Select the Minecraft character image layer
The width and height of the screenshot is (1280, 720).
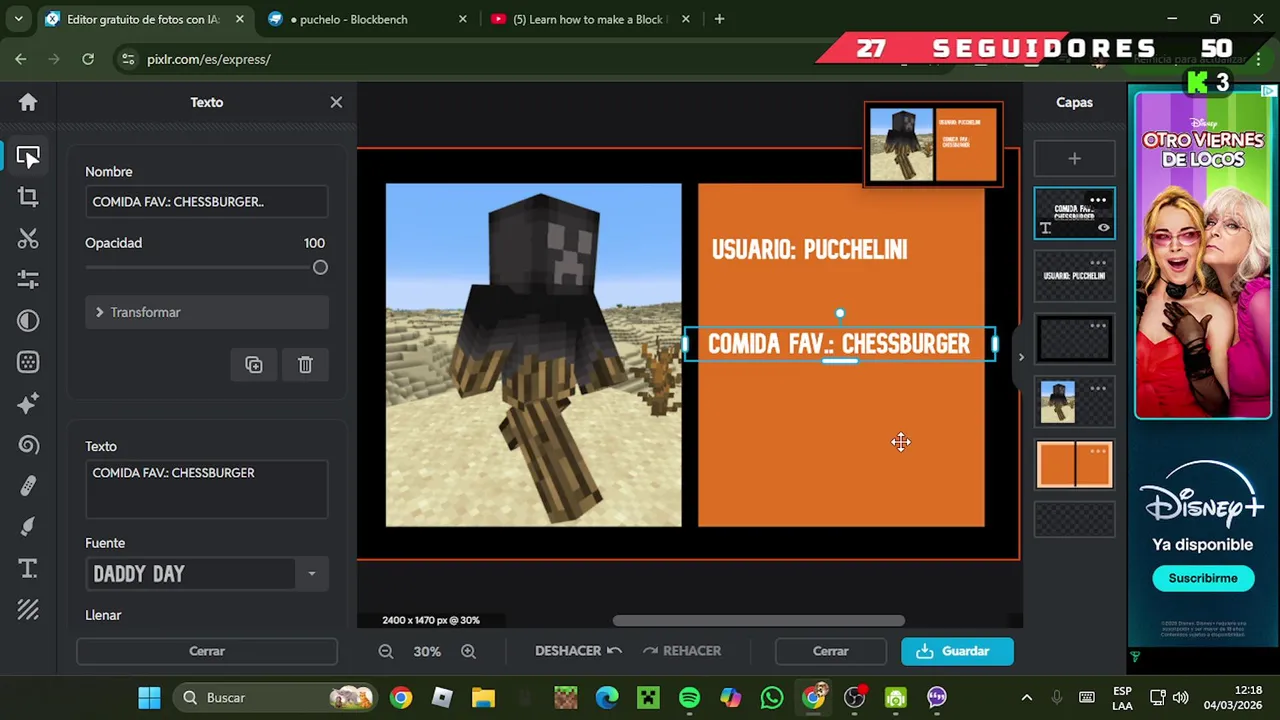click(1074, 402)
